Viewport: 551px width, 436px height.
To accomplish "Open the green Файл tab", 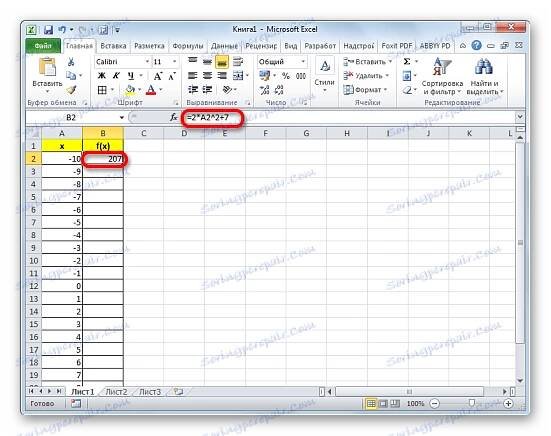I will pyautogui.click(x=43, y=46).
